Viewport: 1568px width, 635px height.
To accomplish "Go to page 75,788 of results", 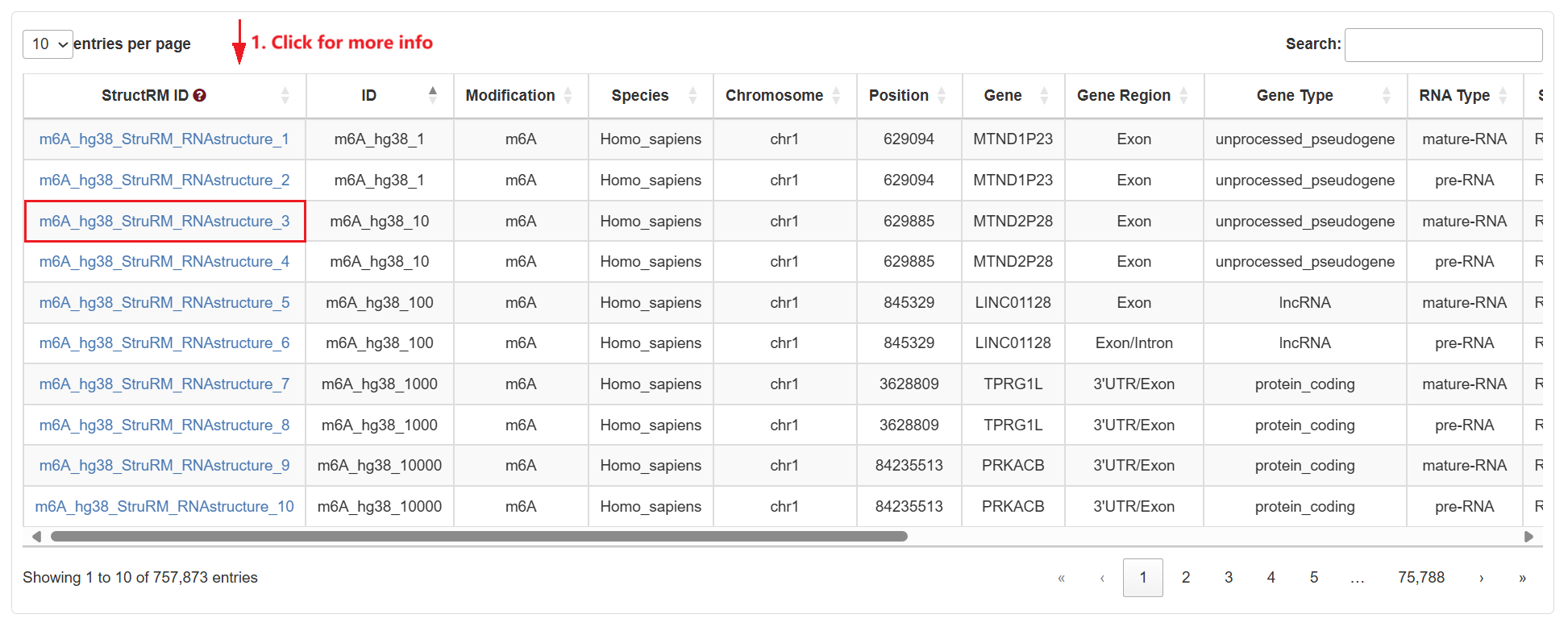I will click(1420, 578).
